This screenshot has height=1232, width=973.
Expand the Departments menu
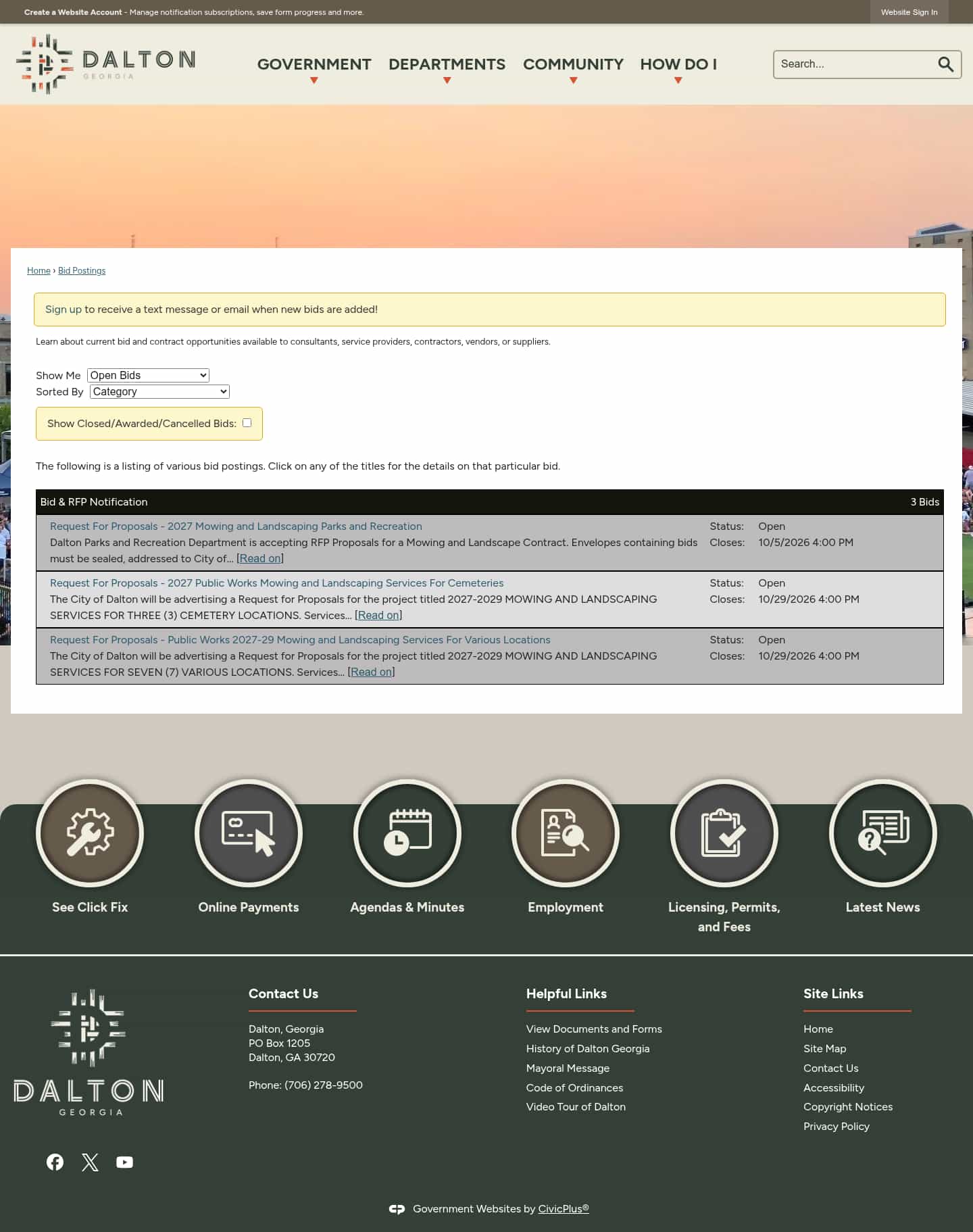pyautogui.click(x=447, y=64)
